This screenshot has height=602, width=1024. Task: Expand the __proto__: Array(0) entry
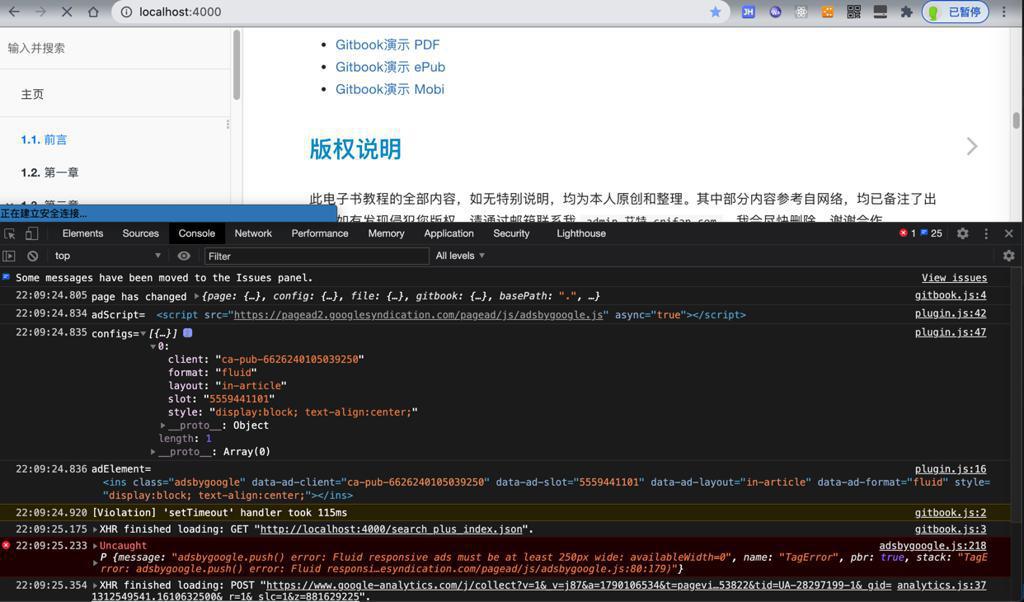(x=153, y=451)
